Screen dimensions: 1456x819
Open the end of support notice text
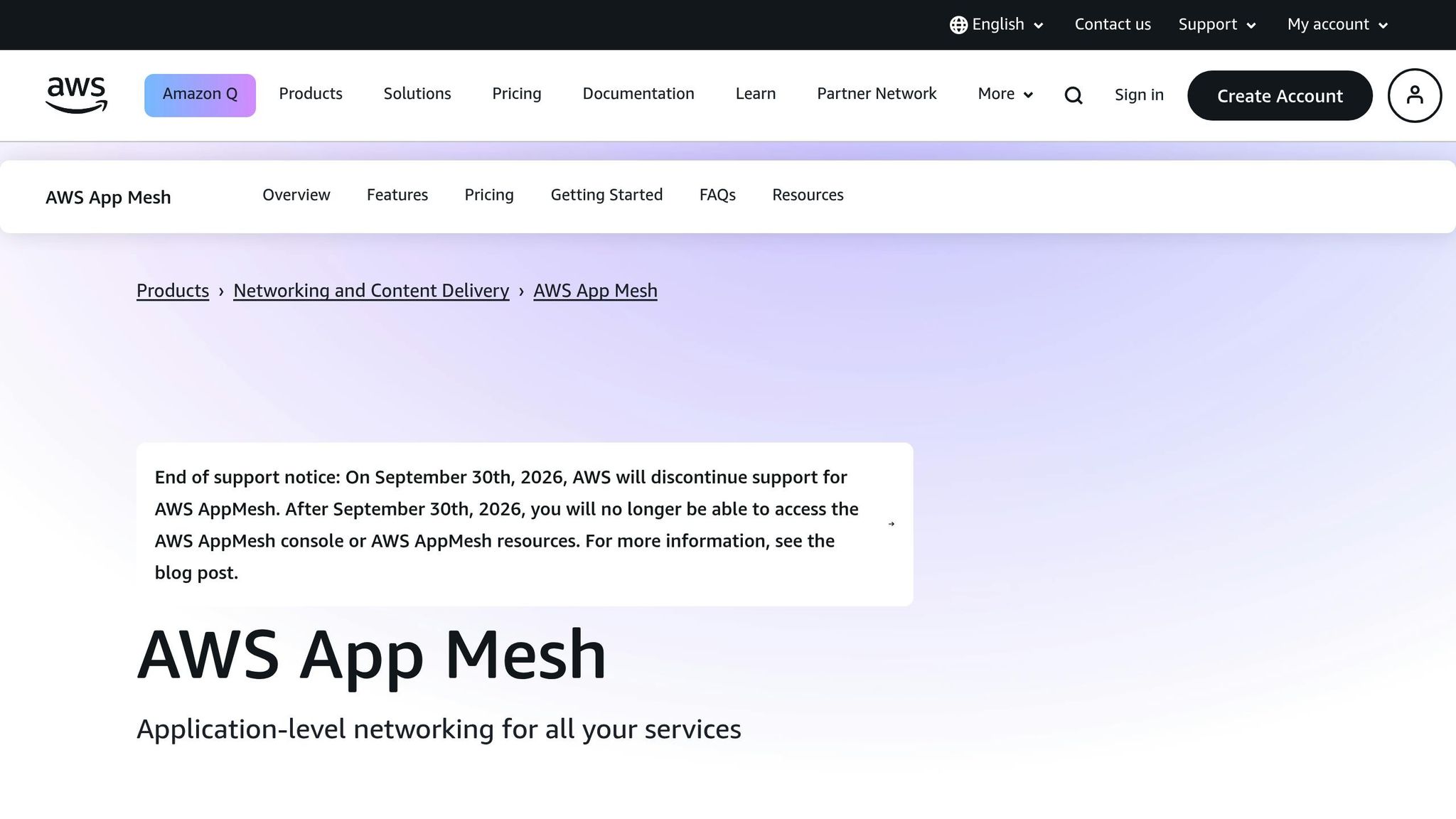507,525
